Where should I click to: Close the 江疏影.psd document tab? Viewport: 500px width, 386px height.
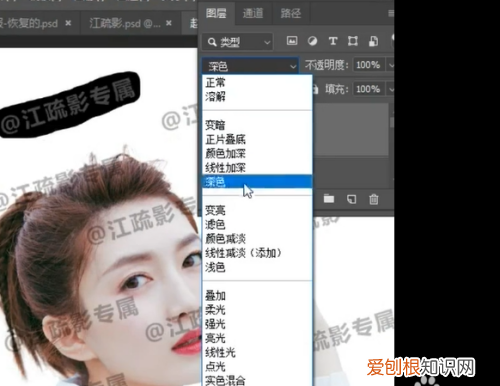point(169,23)
